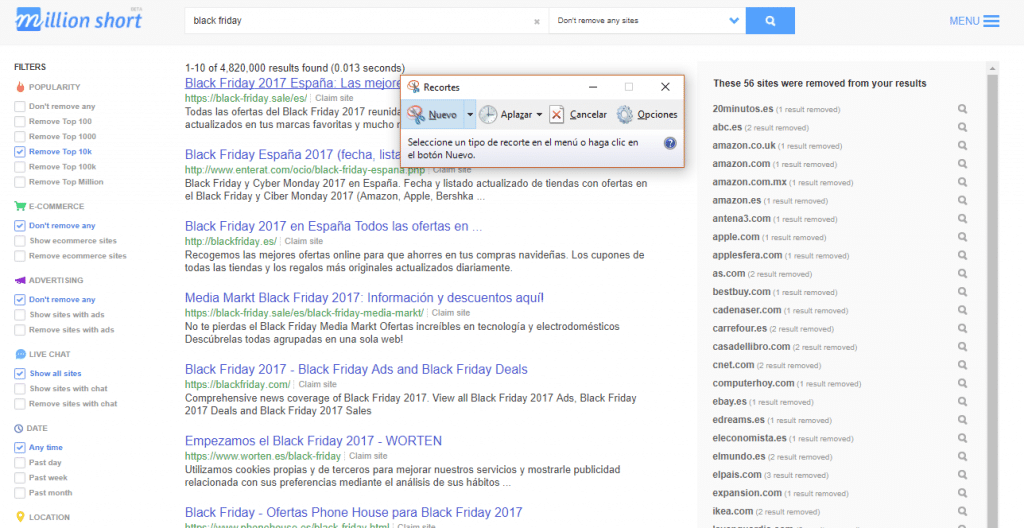Click magnifier icon for antena3.com

[x=963, y=219]
